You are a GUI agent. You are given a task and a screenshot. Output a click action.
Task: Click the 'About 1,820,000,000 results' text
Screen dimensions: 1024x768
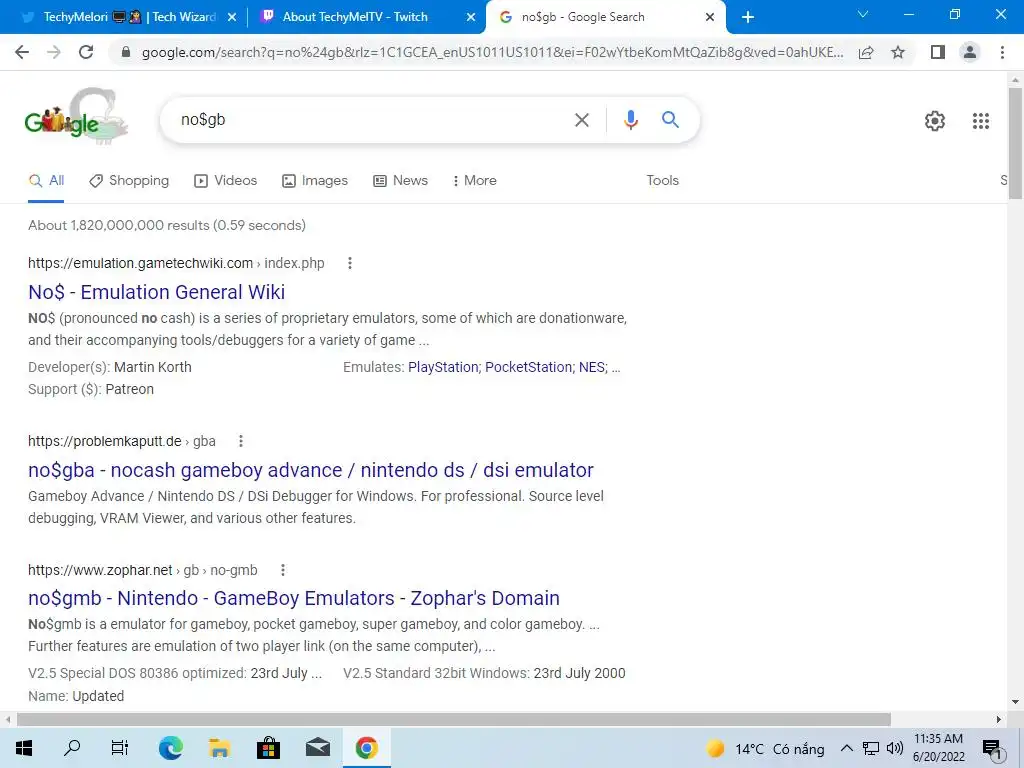(x=167, y=225)
